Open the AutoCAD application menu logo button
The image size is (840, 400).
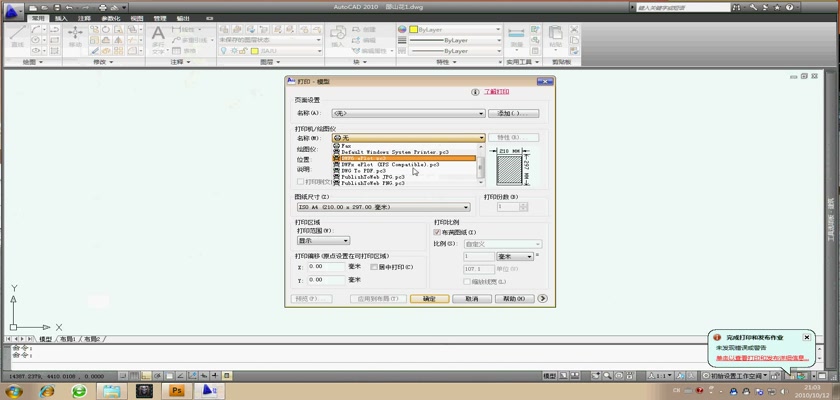point(13,10)
